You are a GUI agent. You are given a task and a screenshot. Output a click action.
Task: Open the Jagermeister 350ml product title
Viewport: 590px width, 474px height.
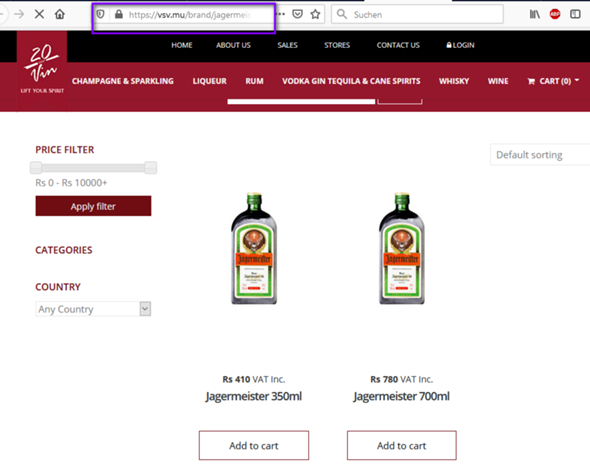pyautogui.click(x=254, y=397)
